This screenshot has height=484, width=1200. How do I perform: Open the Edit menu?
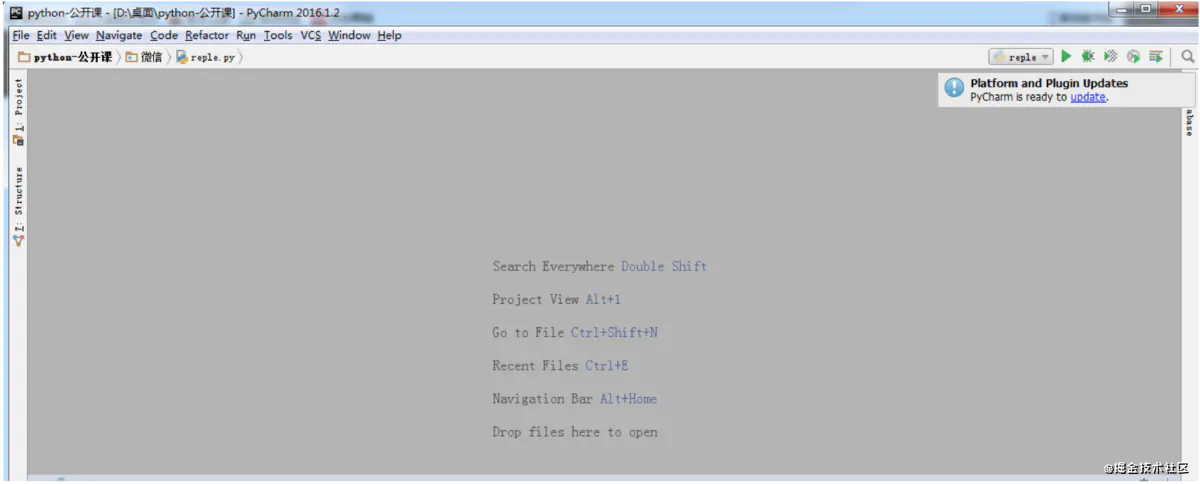[x=47, y=35]
